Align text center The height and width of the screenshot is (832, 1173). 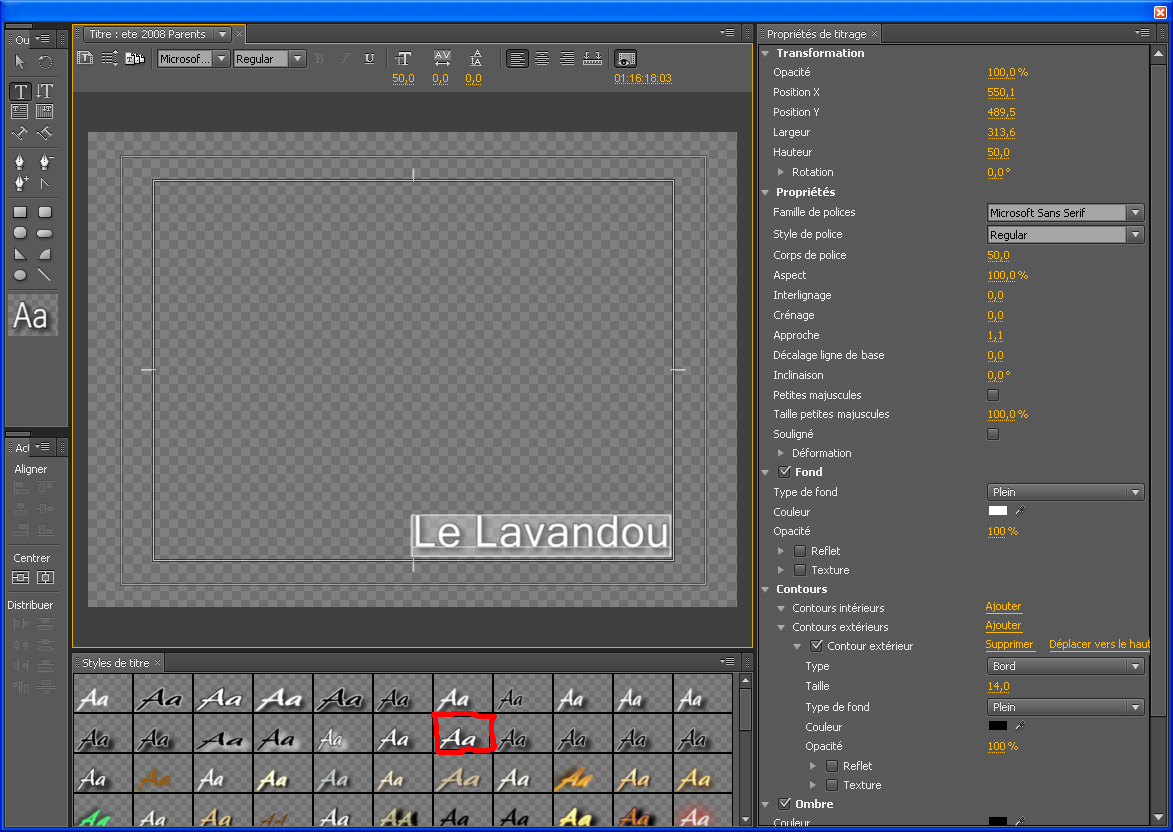tap(542, 58)
